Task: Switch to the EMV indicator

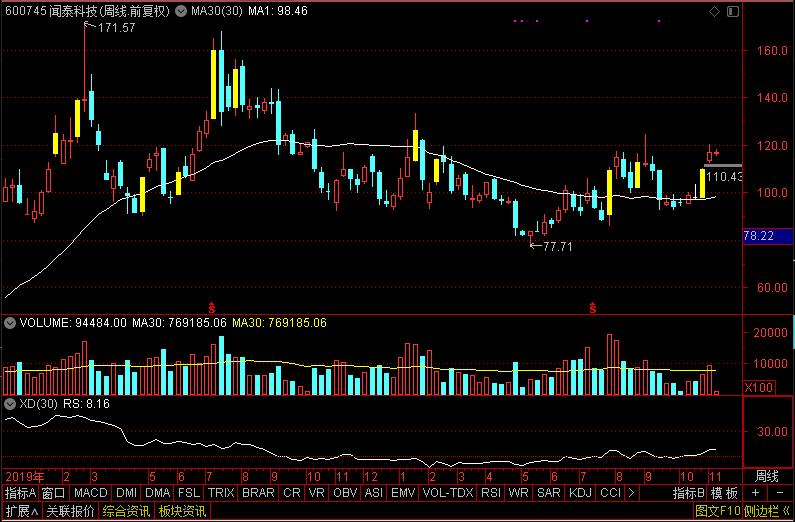Action: coord(403,493)
